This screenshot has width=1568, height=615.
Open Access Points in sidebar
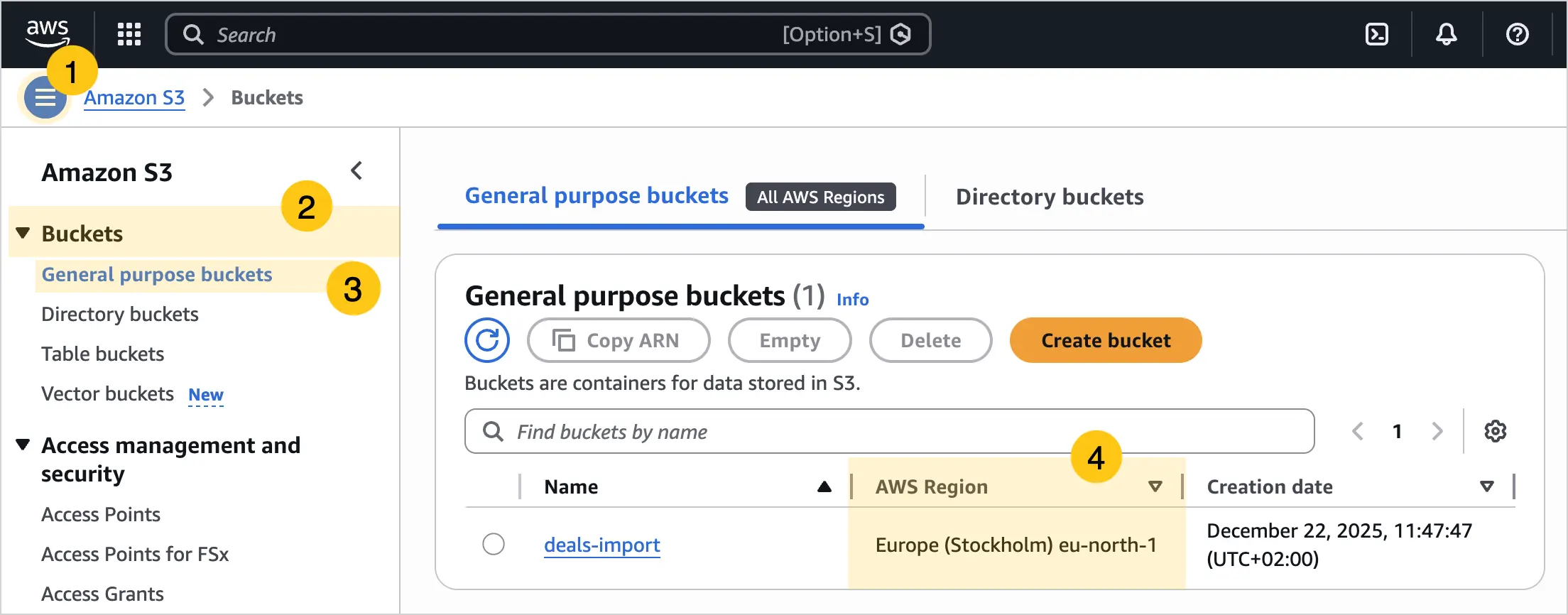click(101, 515)
